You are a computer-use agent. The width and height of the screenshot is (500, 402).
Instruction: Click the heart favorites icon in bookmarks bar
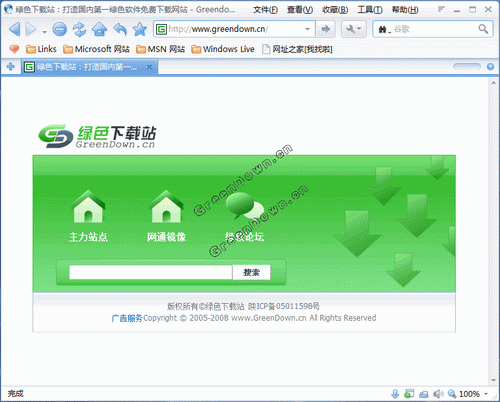click(x=14, y=49)
